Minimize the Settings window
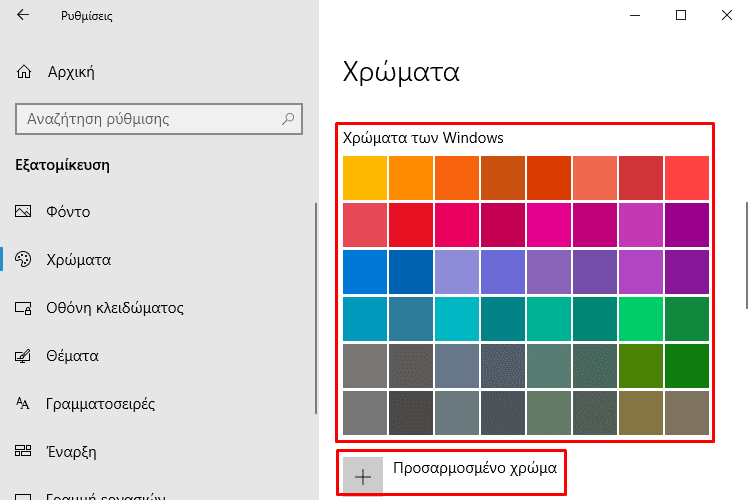Image resolution: width=750 pixels, height=500 pixels. click(x=635, y=15)
